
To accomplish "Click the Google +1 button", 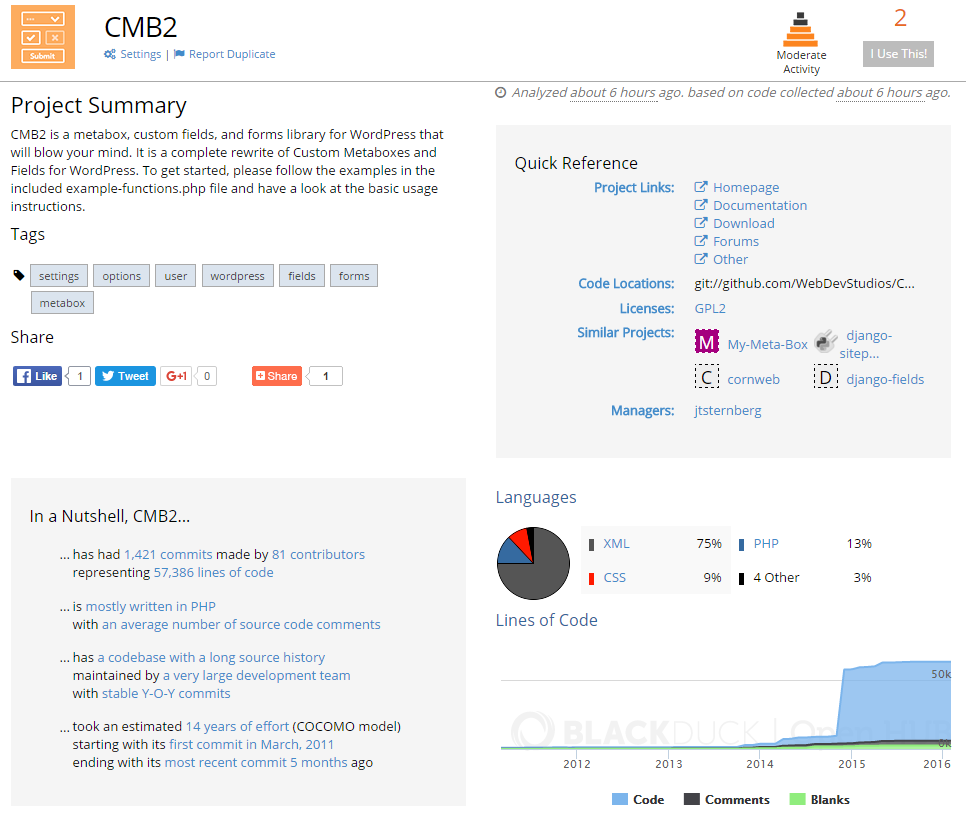I will [x=176, y=376].
